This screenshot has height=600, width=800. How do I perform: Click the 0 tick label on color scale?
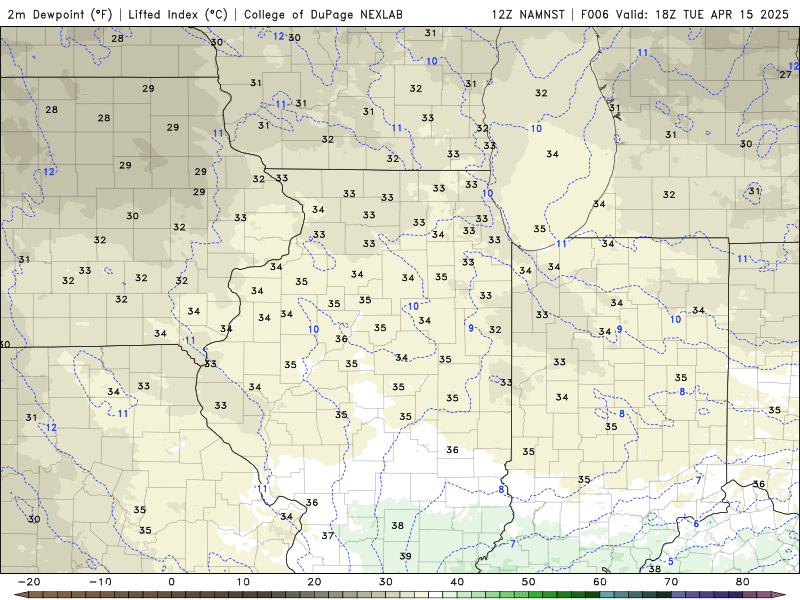(x=171, y=582)
